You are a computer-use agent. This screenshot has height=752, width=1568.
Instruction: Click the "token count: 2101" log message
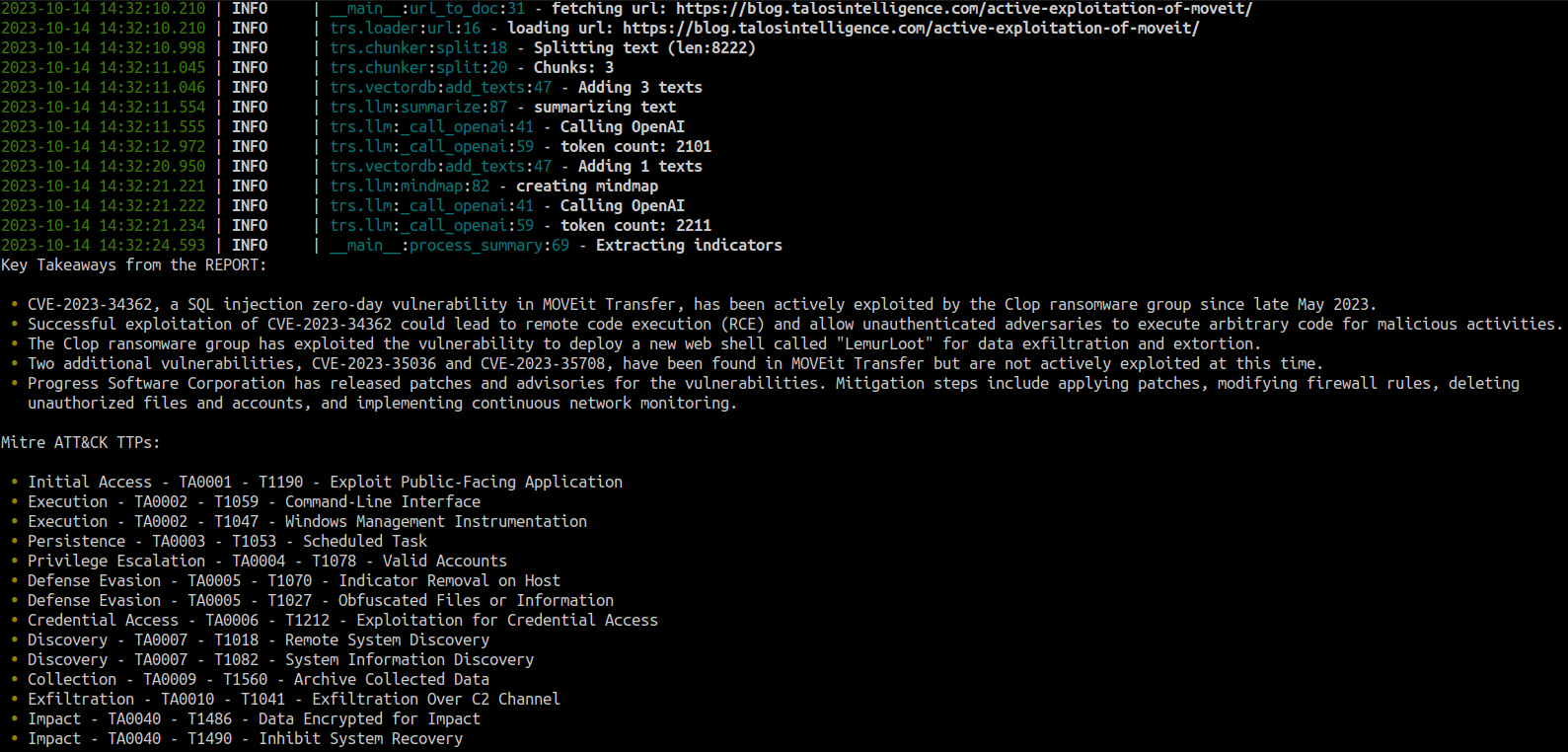point(635,147)
